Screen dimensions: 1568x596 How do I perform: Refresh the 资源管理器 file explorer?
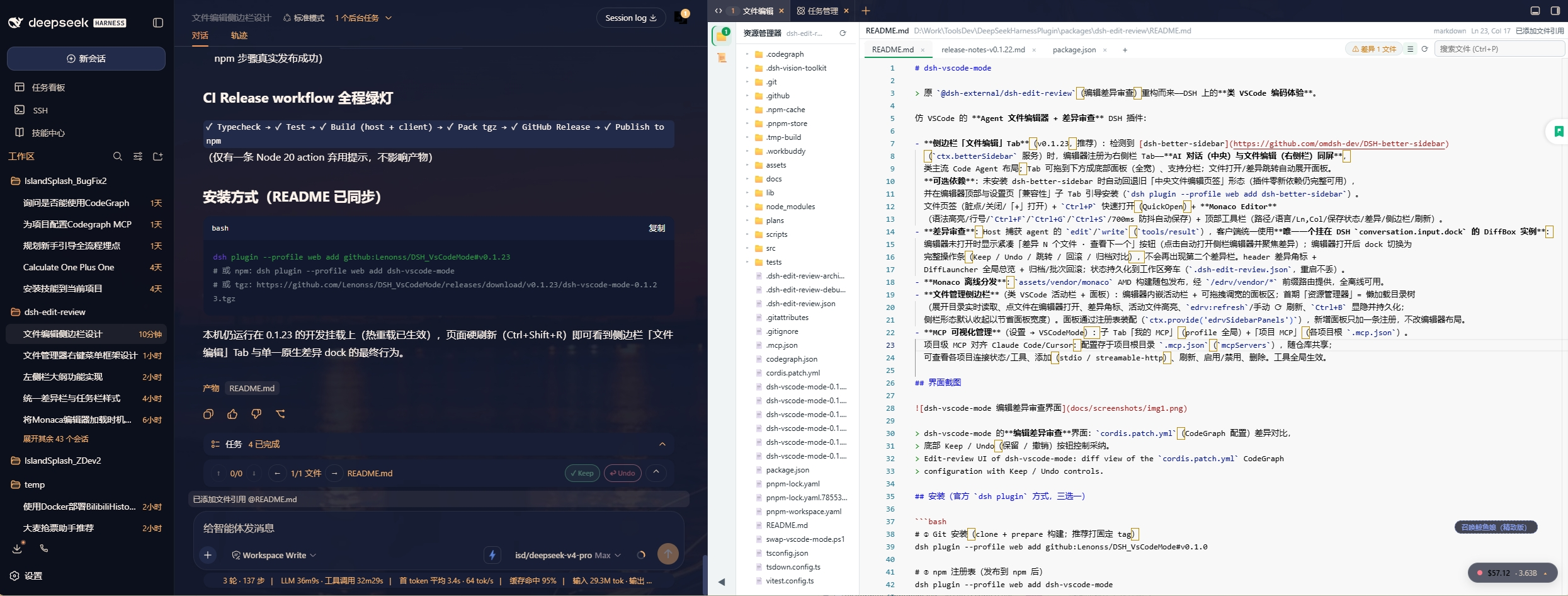[x=843, y=33]
